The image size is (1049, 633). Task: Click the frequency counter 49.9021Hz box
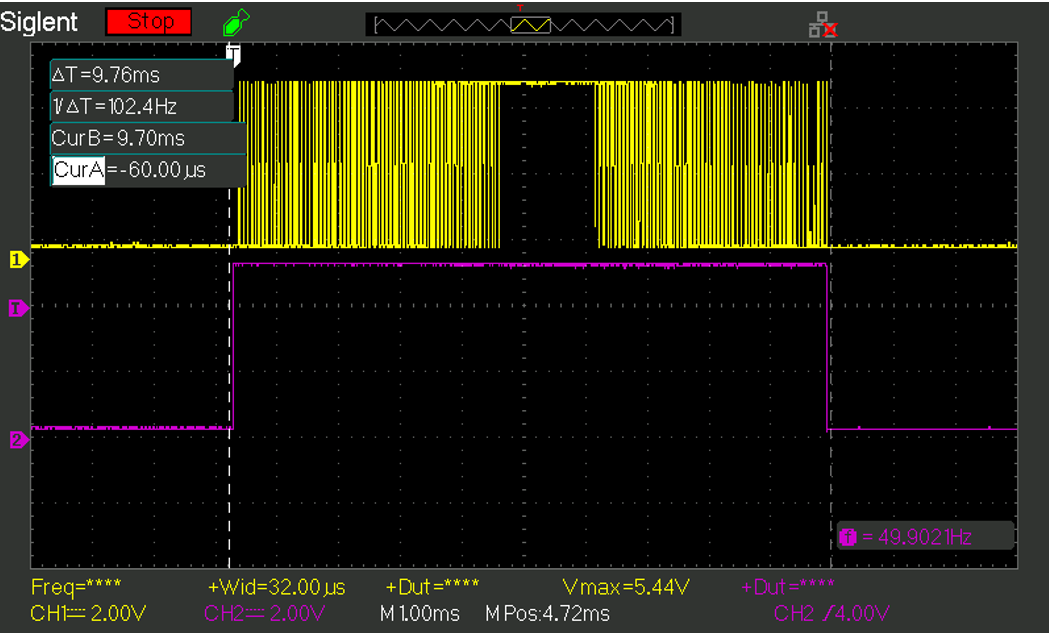click(926, 537)
